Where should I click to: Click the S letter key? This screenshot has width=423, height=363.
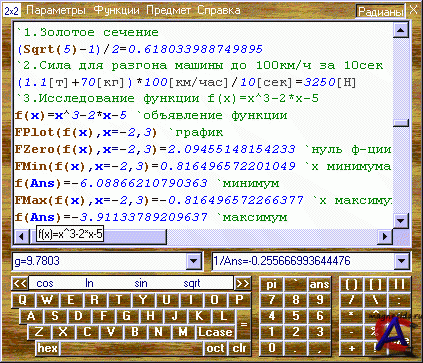coord(55,316)
